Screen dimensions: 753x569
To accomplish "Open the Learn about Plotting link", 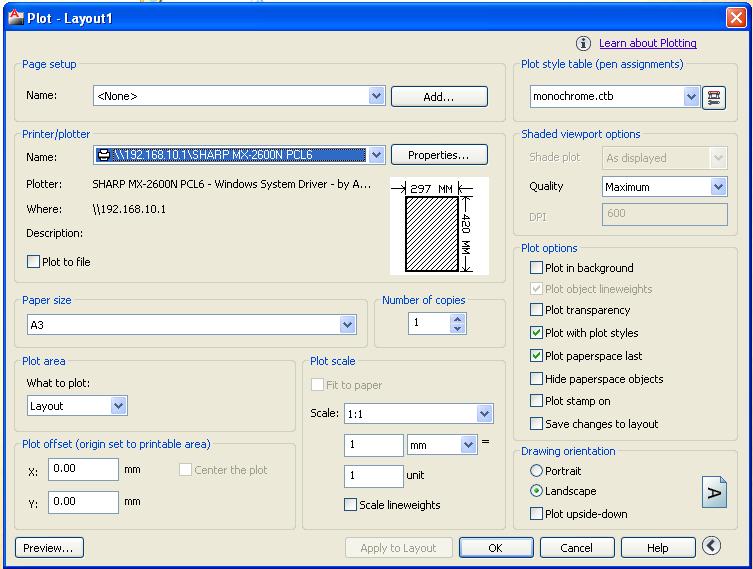I will click(x=647, y=43).
